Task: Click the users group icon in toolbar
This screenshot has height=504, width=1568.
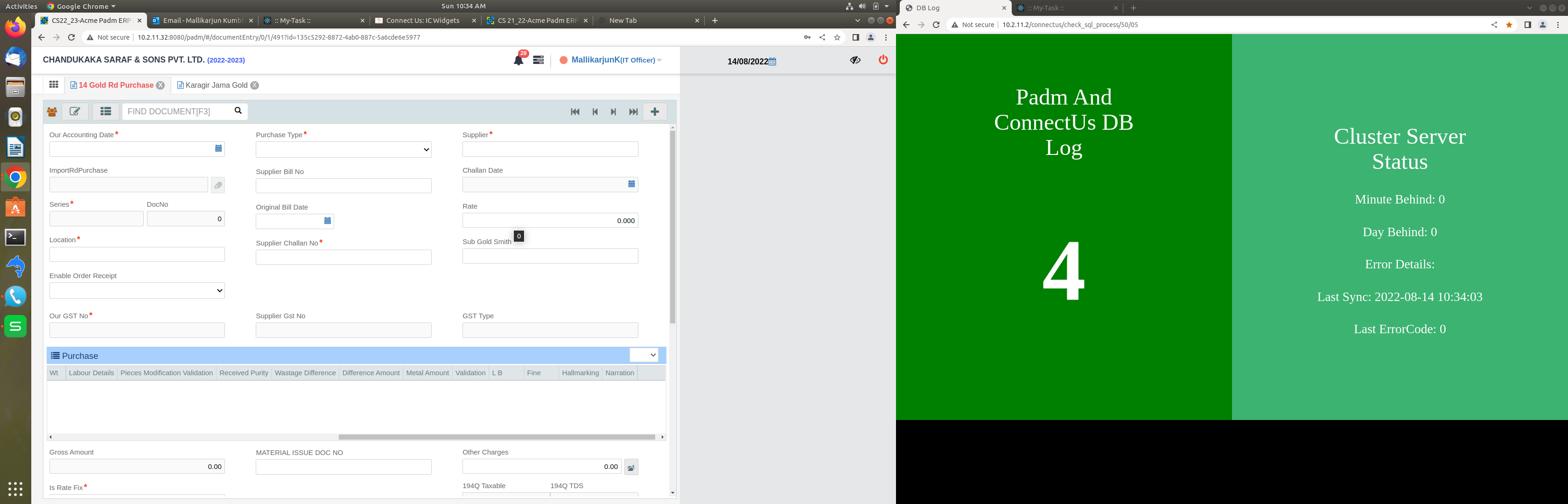Action: 52,112
